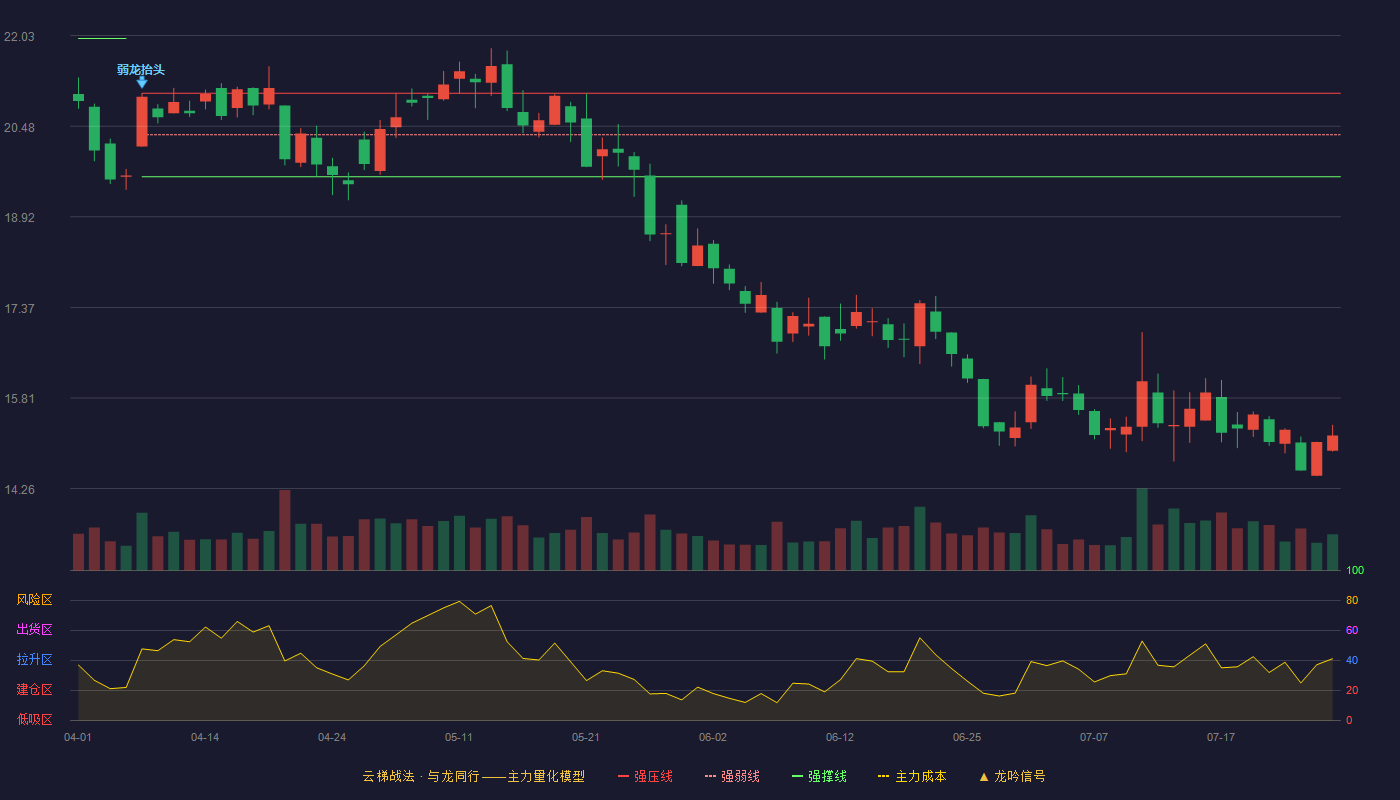
Task: Click the 低吸区 zone label
Action: pyautogui.click(x=35, y=719)
